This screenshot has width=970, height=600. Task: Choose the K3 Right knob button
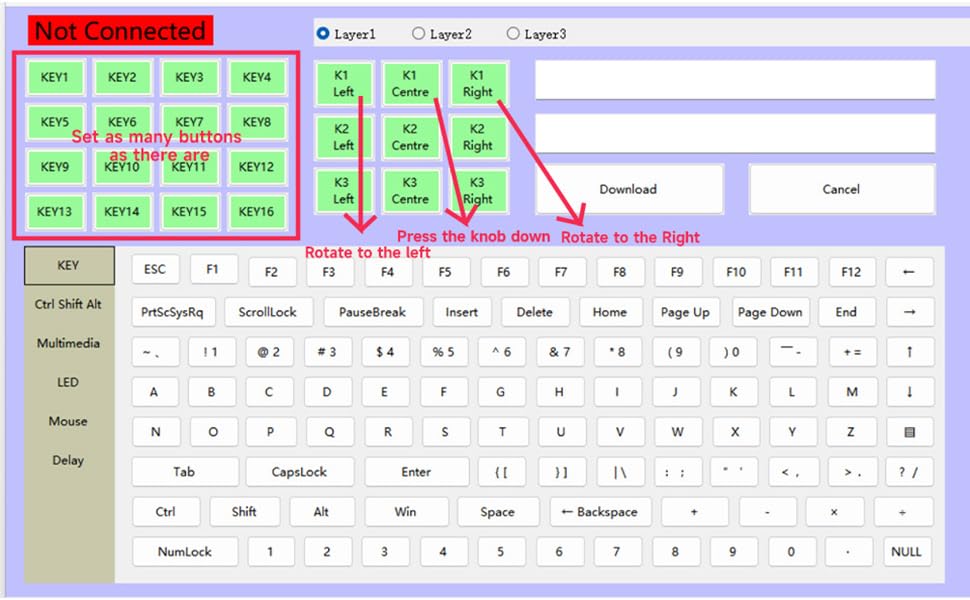[x=478, y=190]
